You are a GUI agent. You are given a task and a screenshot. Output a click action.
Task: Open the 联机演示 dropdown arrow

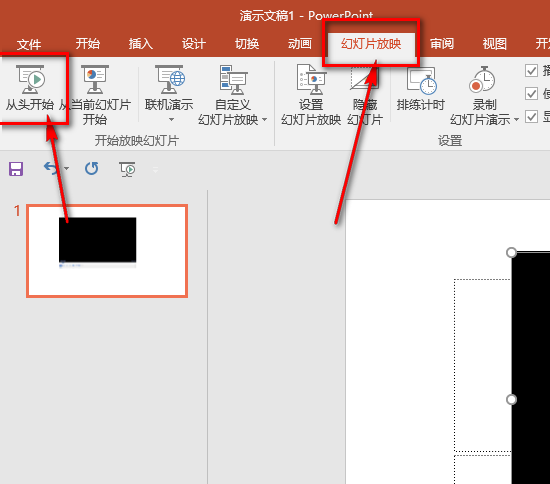click(x=171, y=120)
